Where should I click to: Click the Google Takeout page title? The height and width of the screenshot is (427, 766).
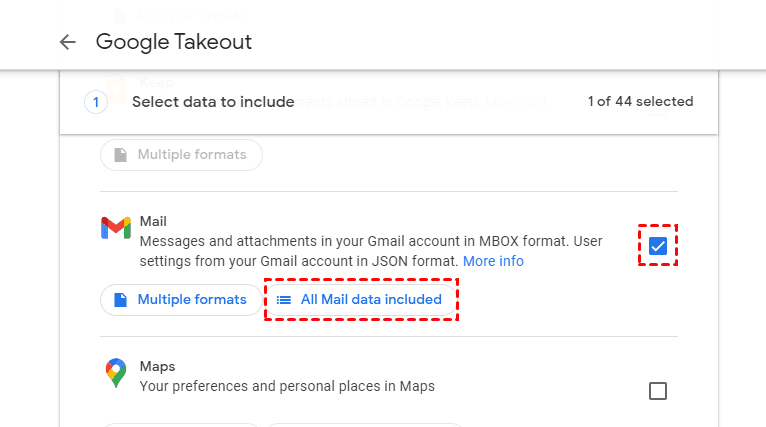(x=174, y=42)
